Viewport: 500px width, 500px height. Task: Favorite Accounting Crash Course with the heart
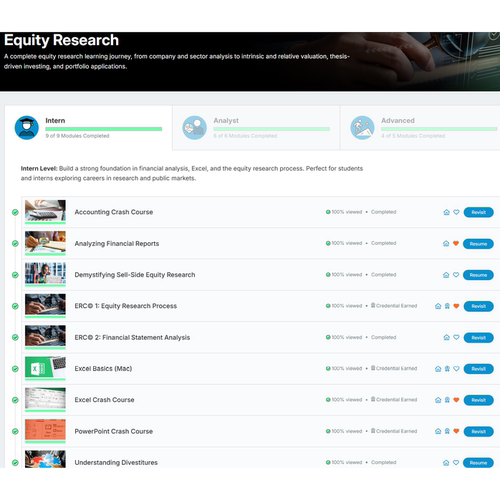click(x=456, y=212)
